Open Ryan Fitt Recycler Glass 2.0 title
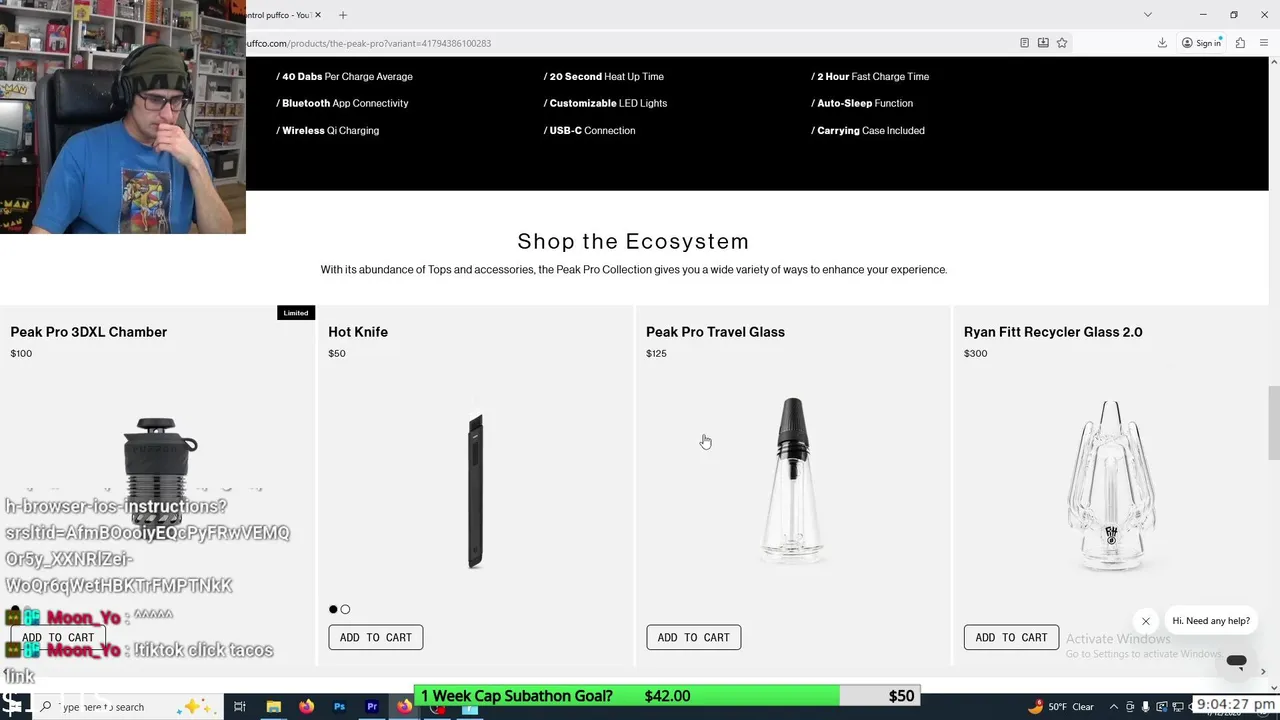 pos(1053,332)
